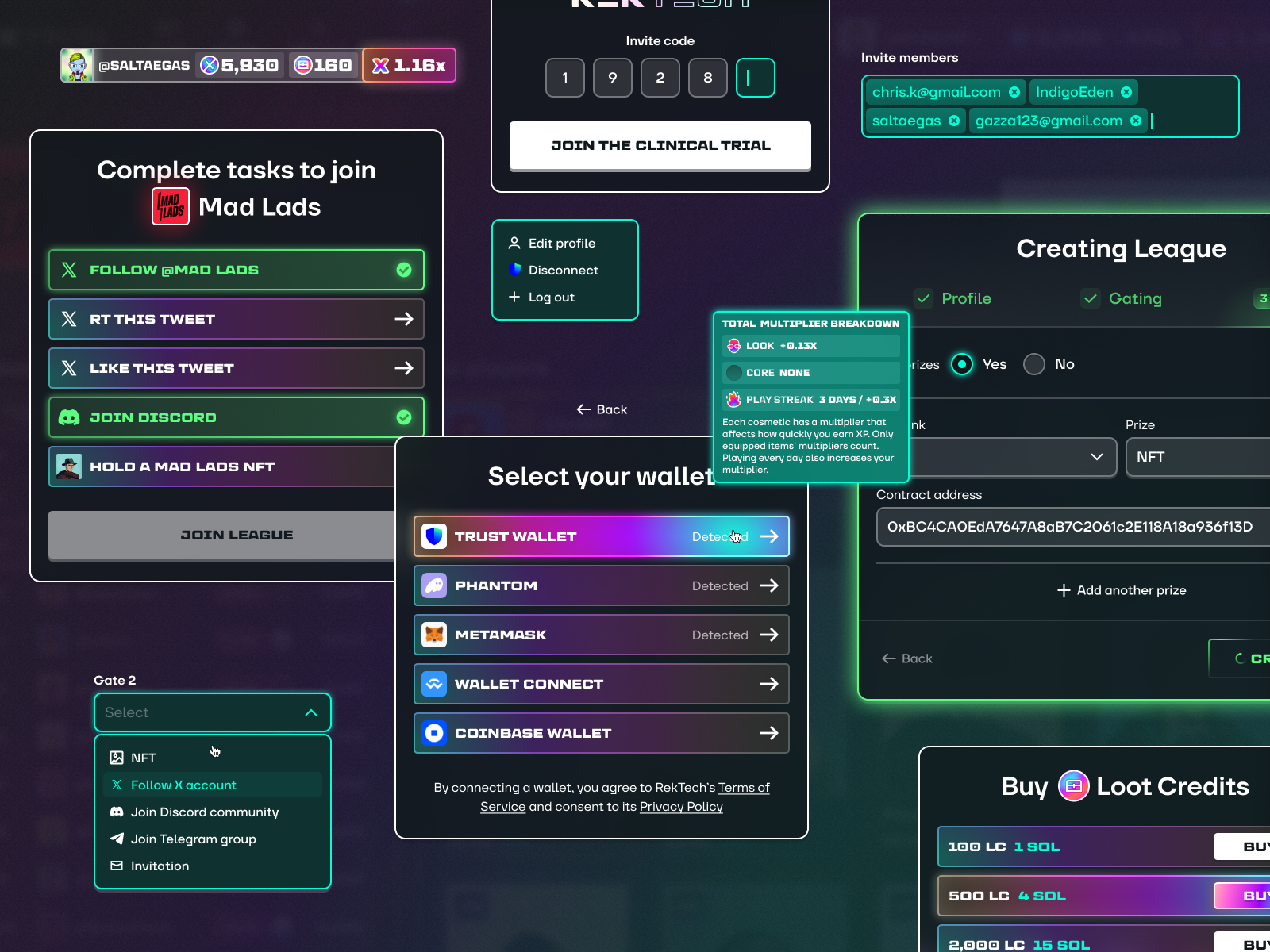Open the Privacy Policy link

(681, 807)
